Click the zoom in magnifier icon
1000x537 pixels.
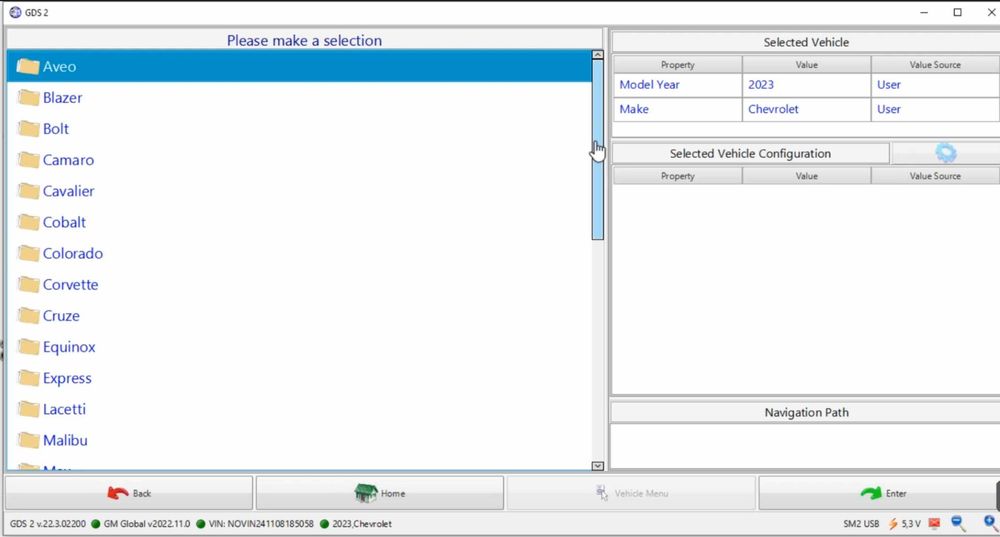click(990, 524)
